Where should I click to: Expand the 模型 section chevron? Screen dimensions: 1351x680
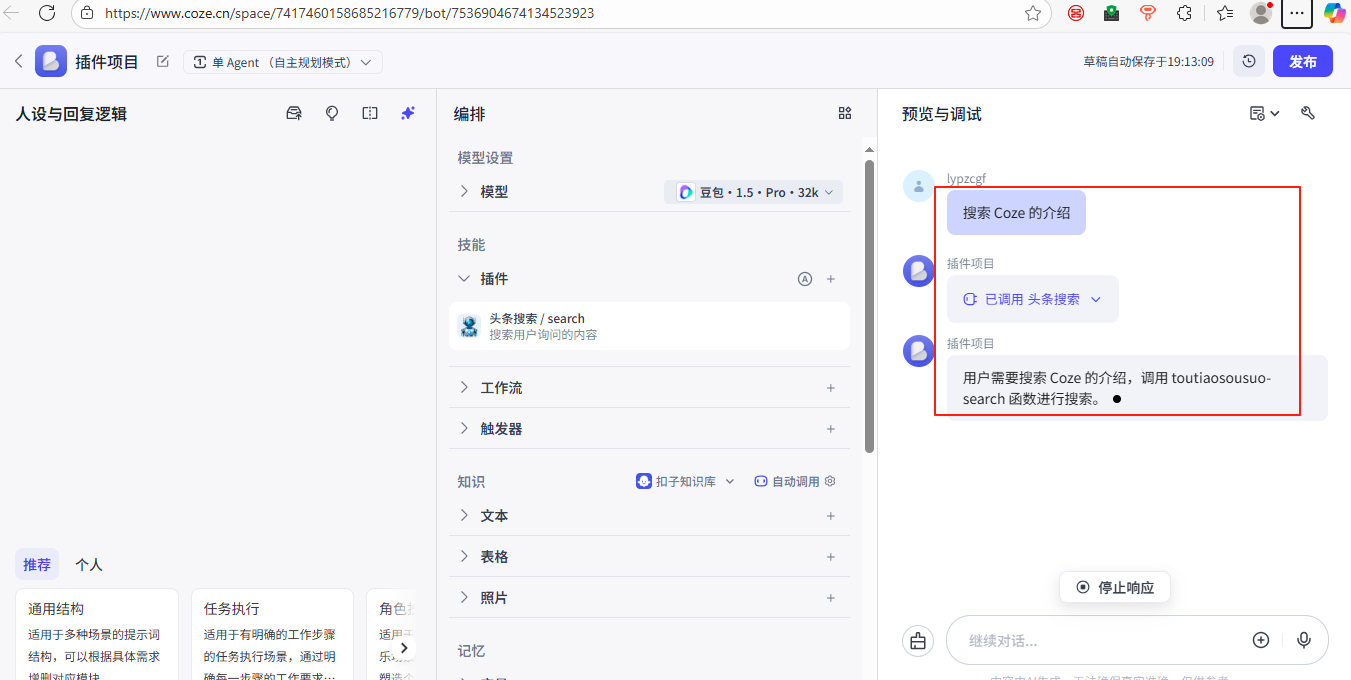[x=464, y=191]
